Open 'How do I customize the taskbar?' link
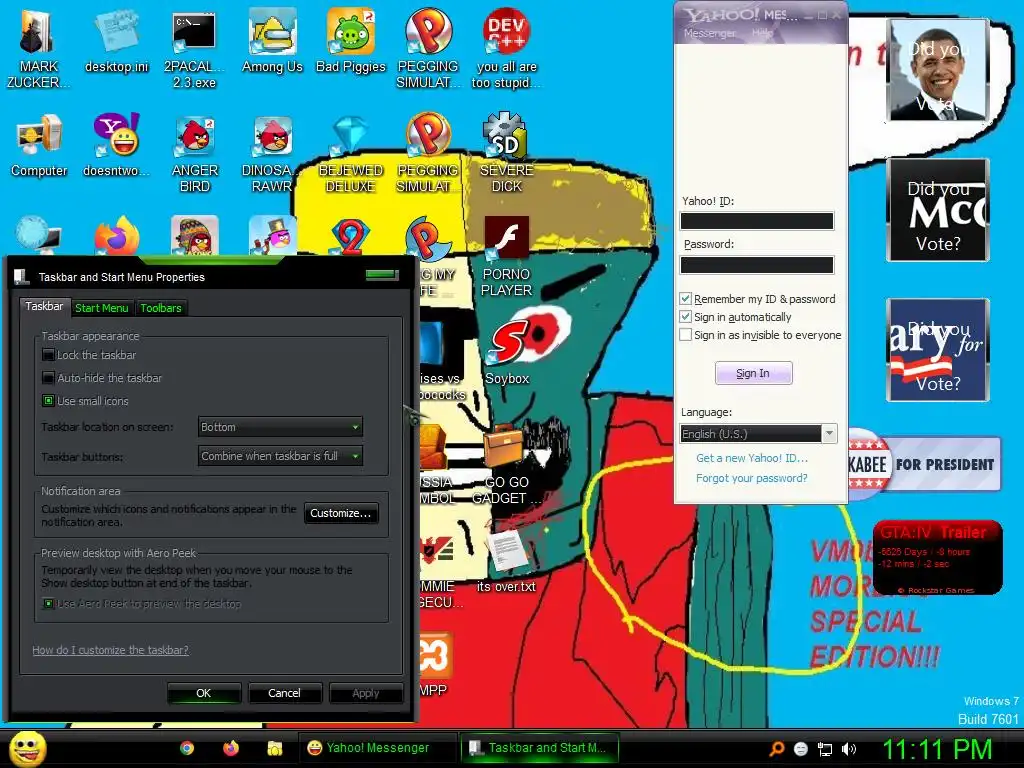Viewport: 1024px width, 768px height. point(110,650)
